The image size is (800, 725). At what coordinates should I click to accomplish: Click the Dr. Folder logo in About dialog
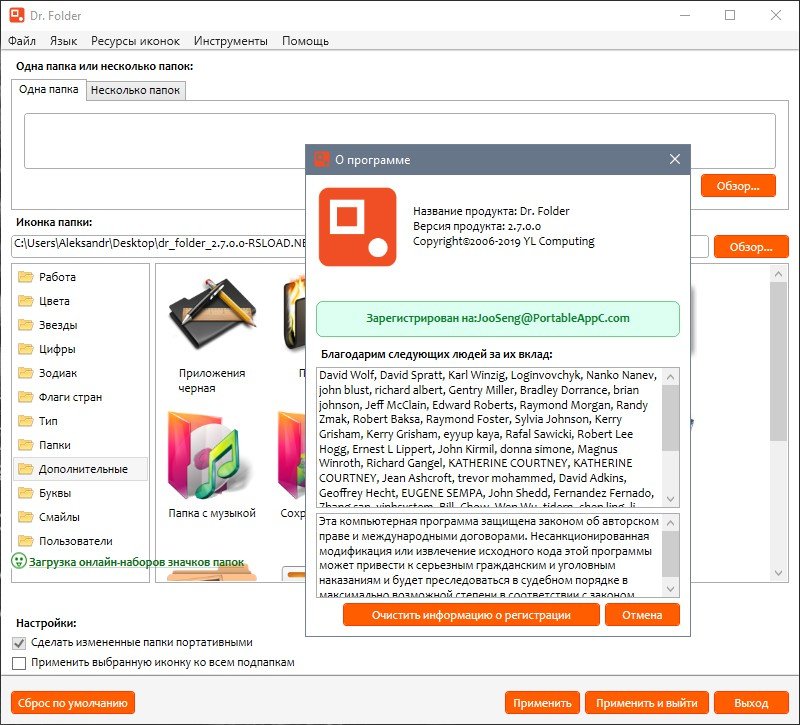coord(358,227)
